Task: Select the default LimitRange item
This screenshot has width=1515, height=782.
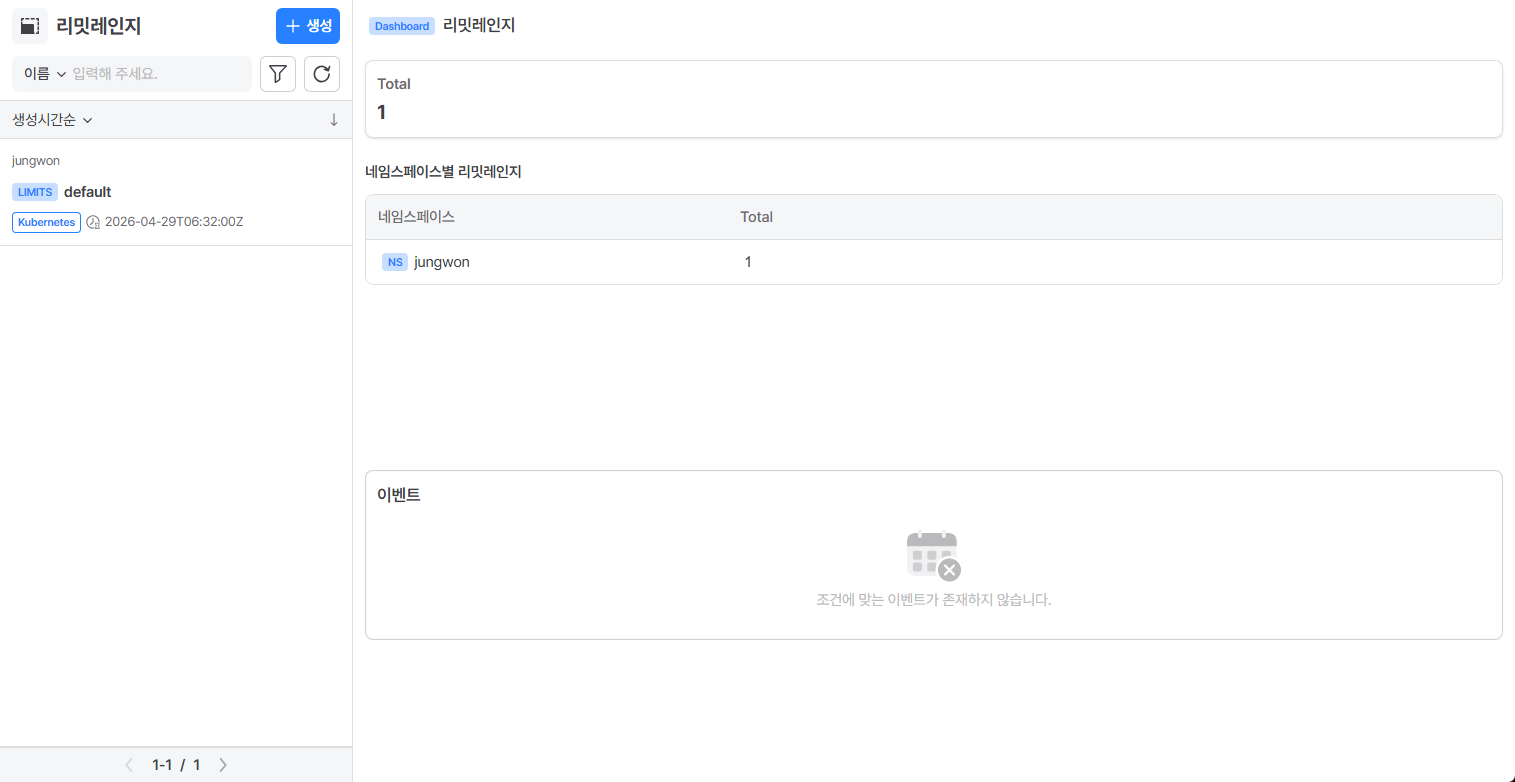Action: [176, 192]
